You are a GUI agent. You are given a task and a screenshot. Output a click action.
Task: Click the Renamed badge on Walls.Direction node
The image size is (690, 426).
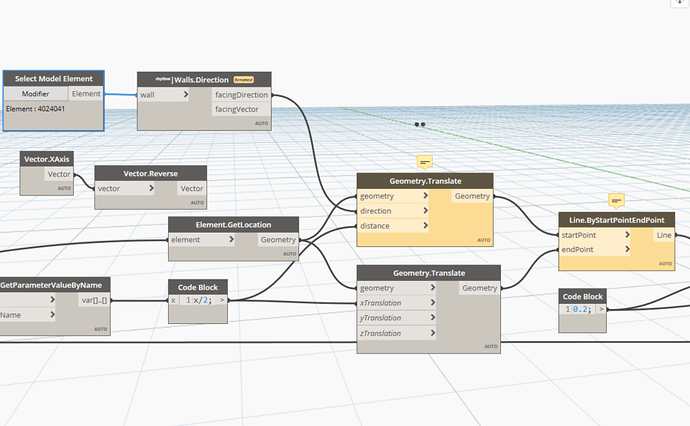[x=243, y=78]
